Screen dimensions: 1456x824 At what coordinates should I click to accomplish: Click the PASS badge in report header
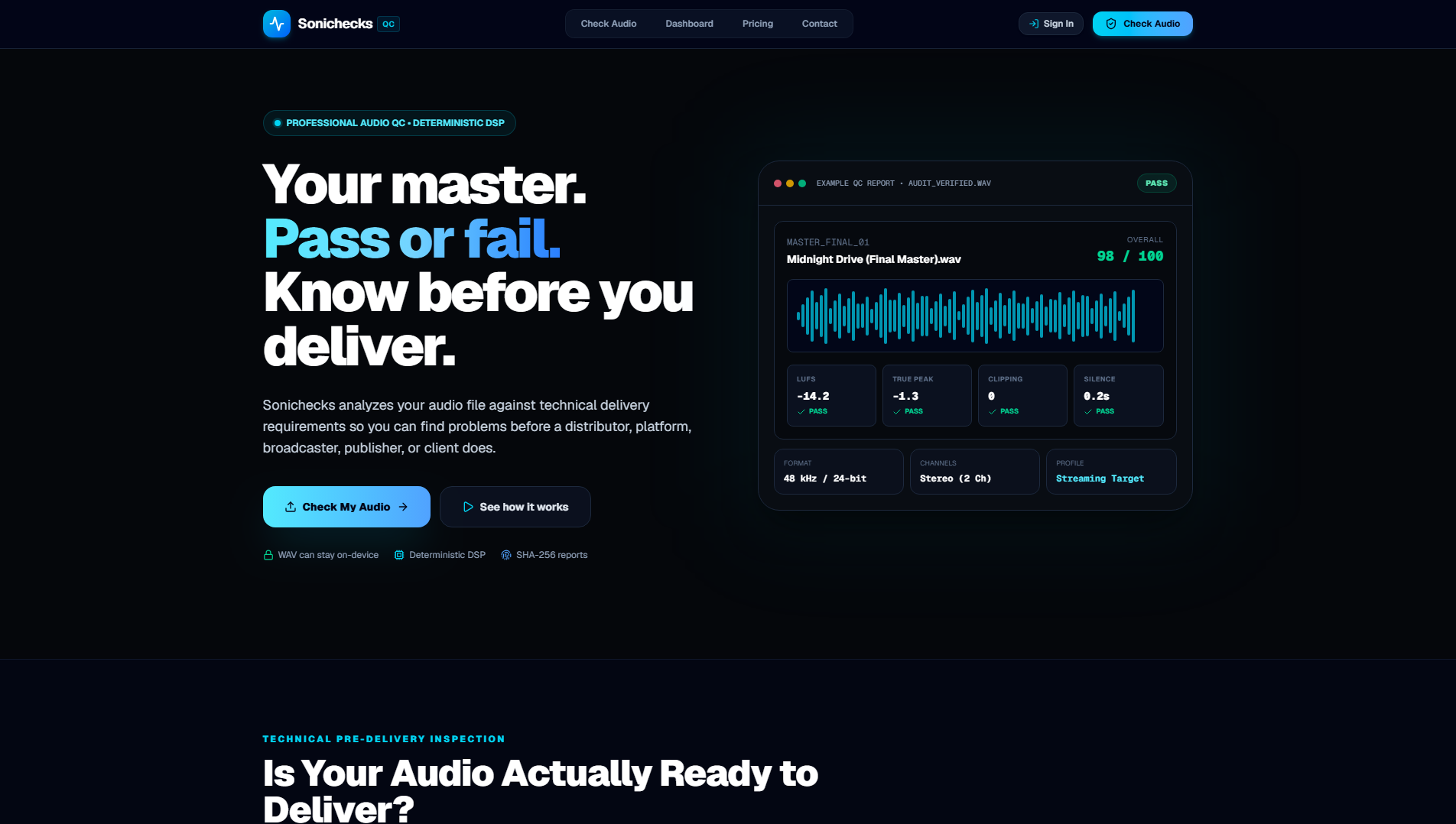tap(1156, 183)
